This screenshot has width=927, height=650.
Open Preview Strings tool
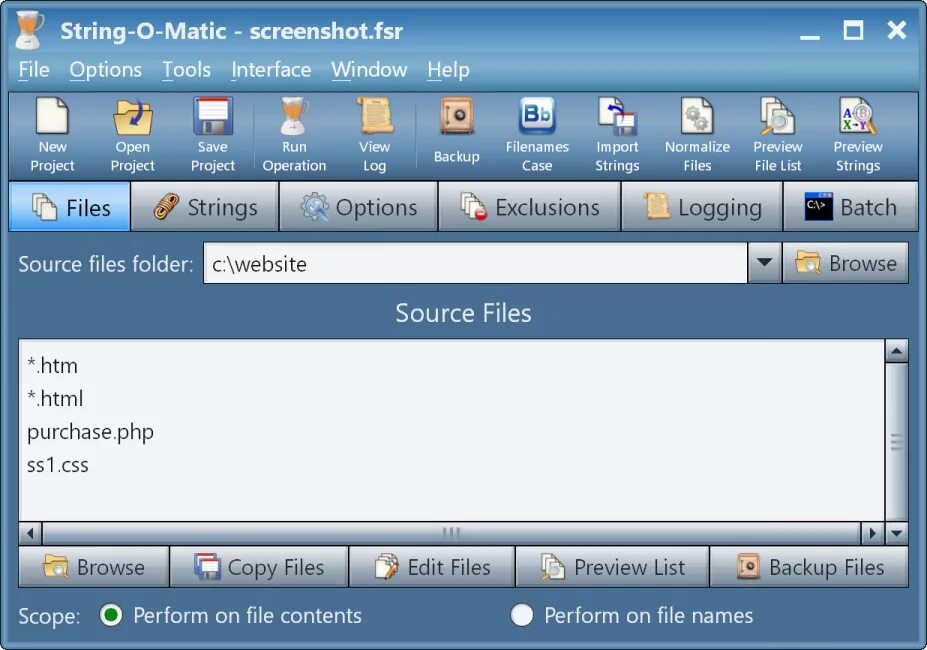click(858, 135)
